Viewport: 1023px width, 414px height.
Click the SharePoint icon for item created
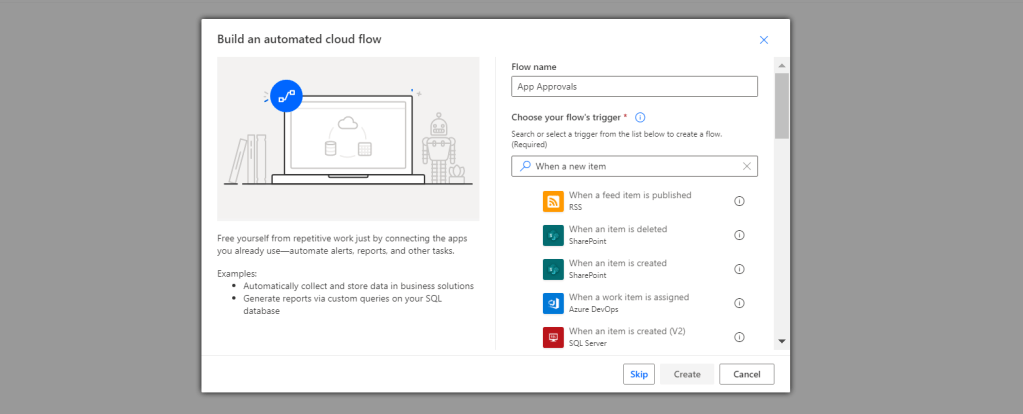point(554,270)
